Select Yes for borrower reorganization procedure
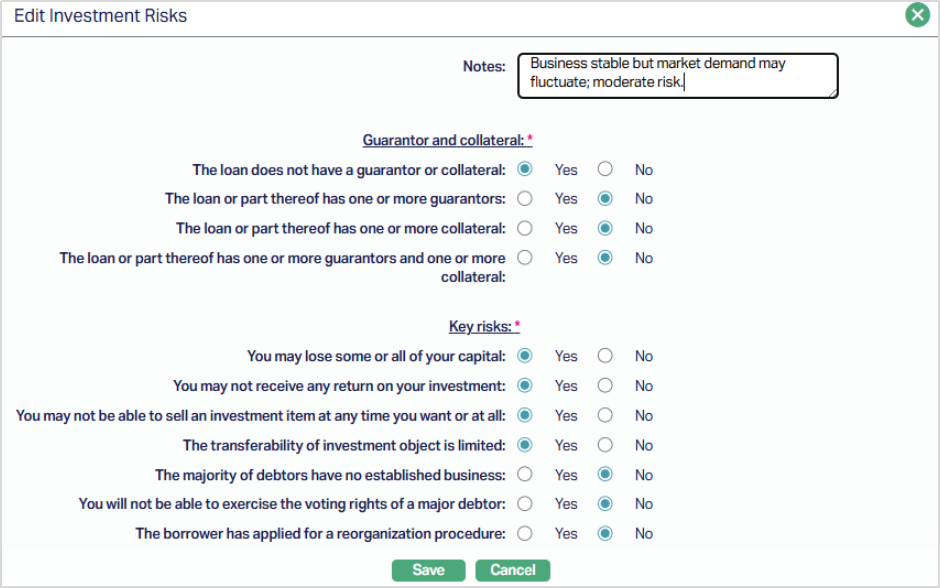Image resolution: width=940 pixels, height=588 pixels. coord(525,534)
